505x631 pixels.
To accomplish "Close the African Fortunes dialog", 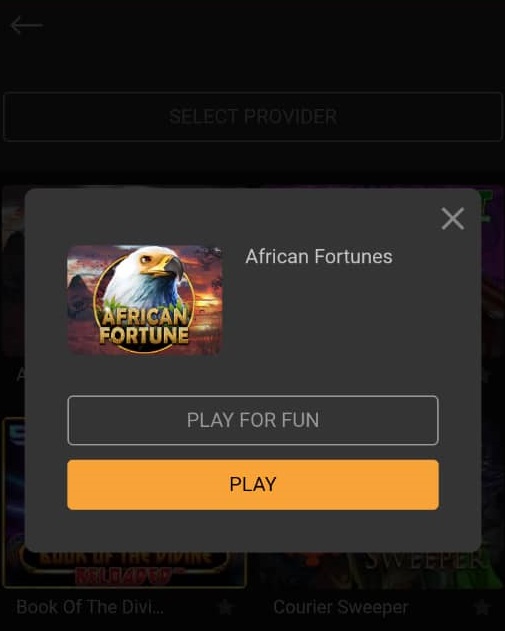I will click(453, 219).
